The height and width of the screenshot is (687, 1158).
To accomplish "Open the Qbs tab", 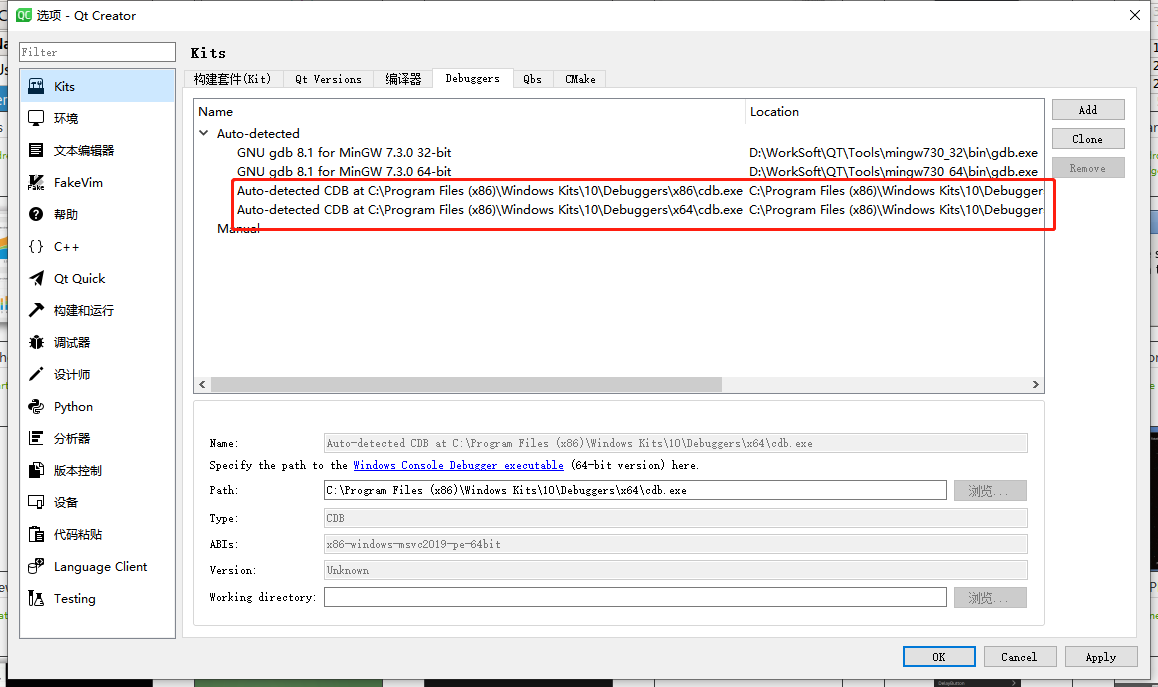I will coord(532,79).
